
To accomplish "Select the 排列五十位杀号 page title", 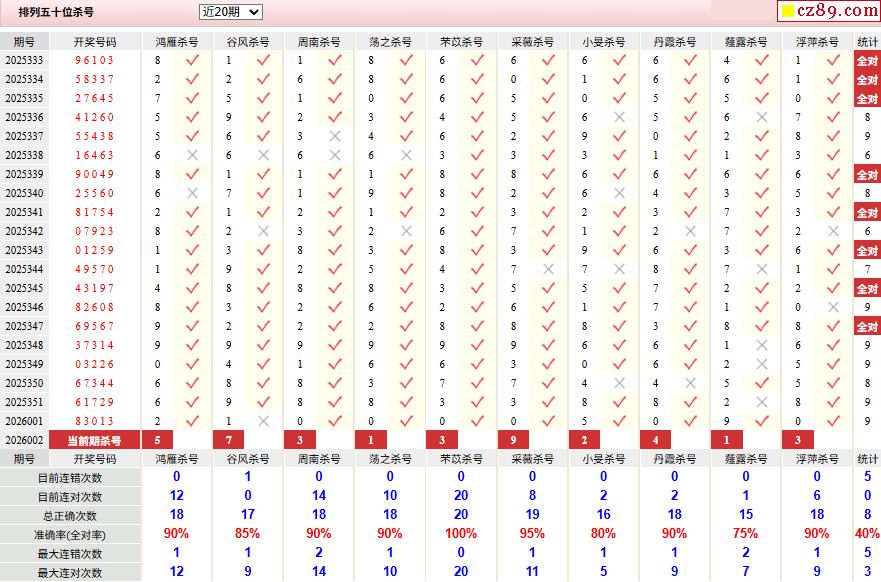I will point(56,12).
